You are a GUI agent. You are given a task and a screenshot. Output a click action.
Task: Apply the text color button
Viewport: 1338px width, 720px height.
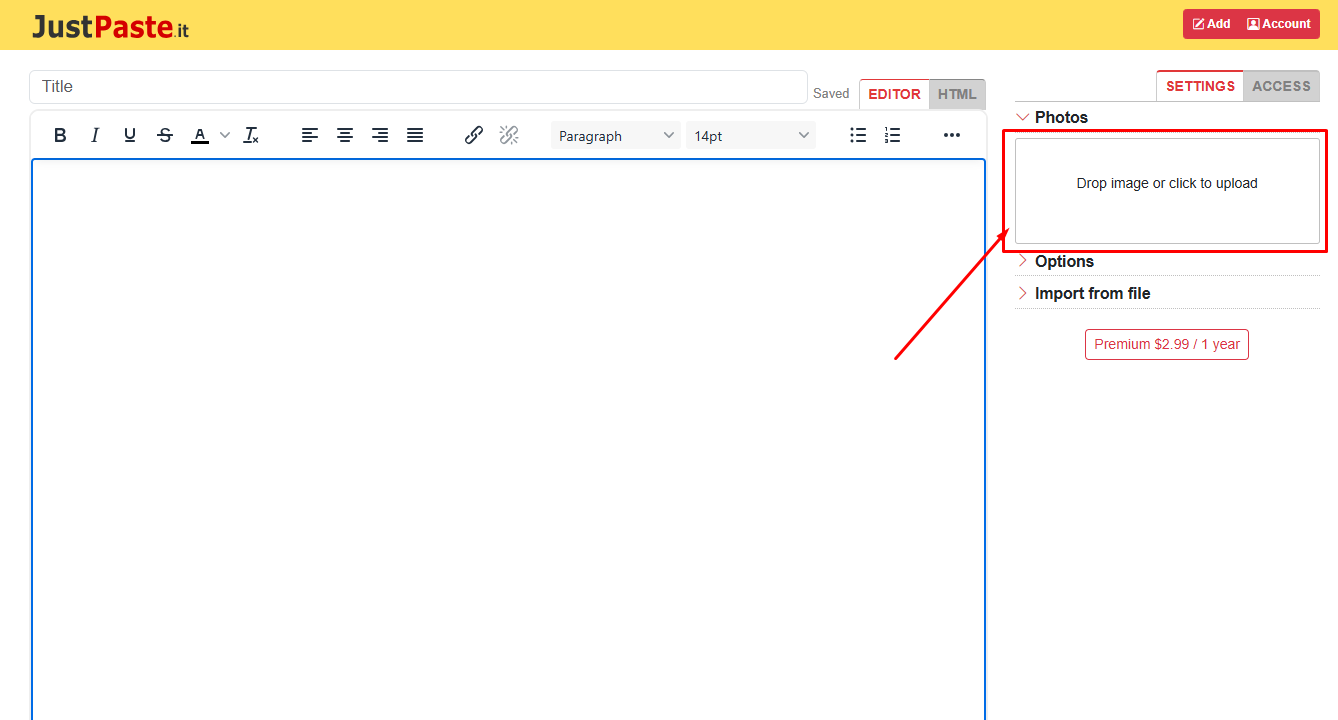coord(200,135)
